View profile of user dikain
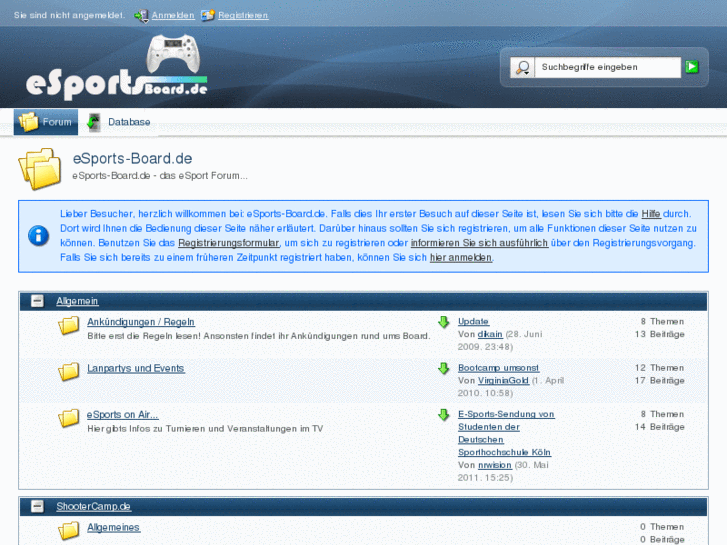The width and height of the screenshot is (727, 545). (490, 334)
